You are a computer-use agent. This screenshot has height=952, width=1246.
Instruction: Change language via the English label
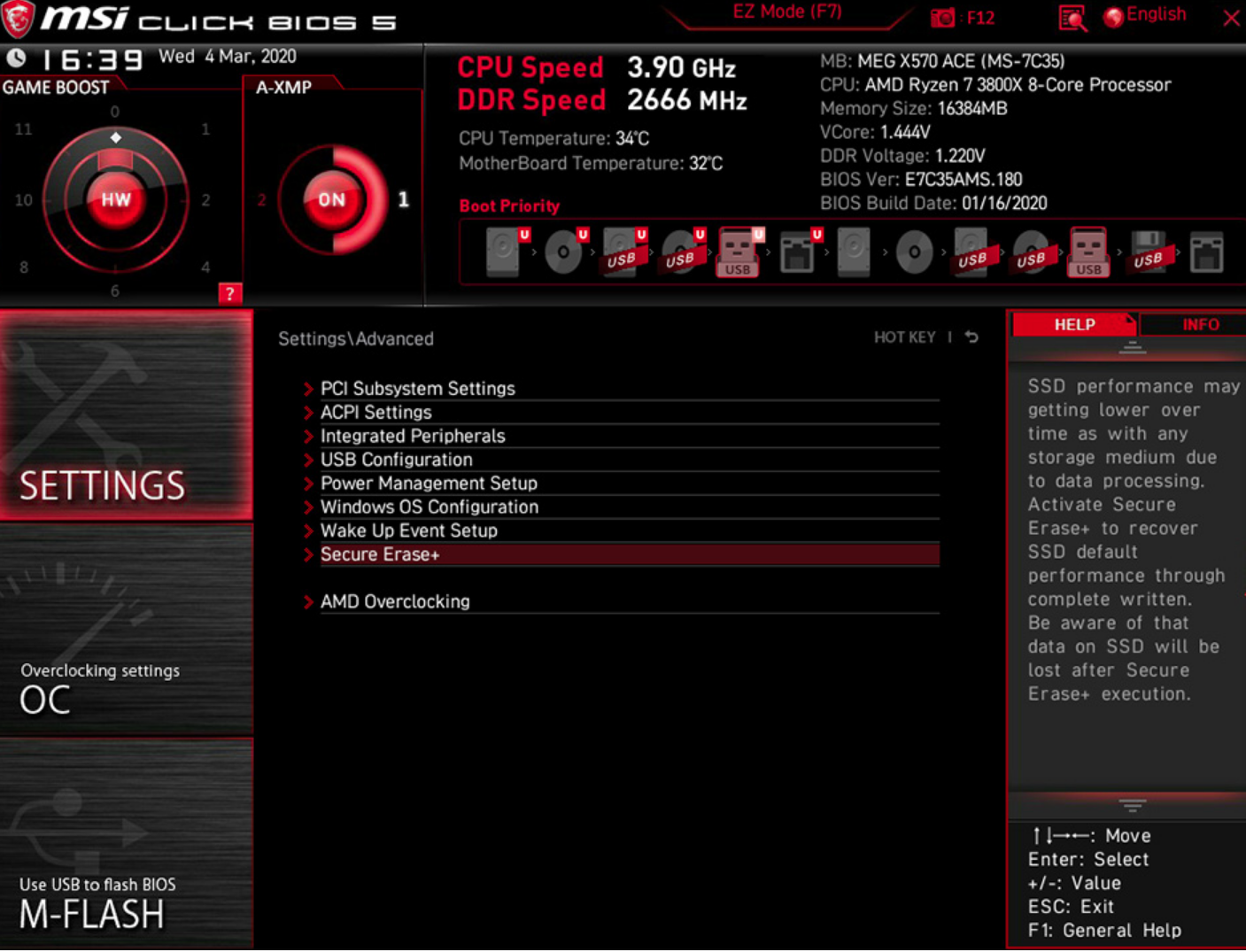[1157, 15]
